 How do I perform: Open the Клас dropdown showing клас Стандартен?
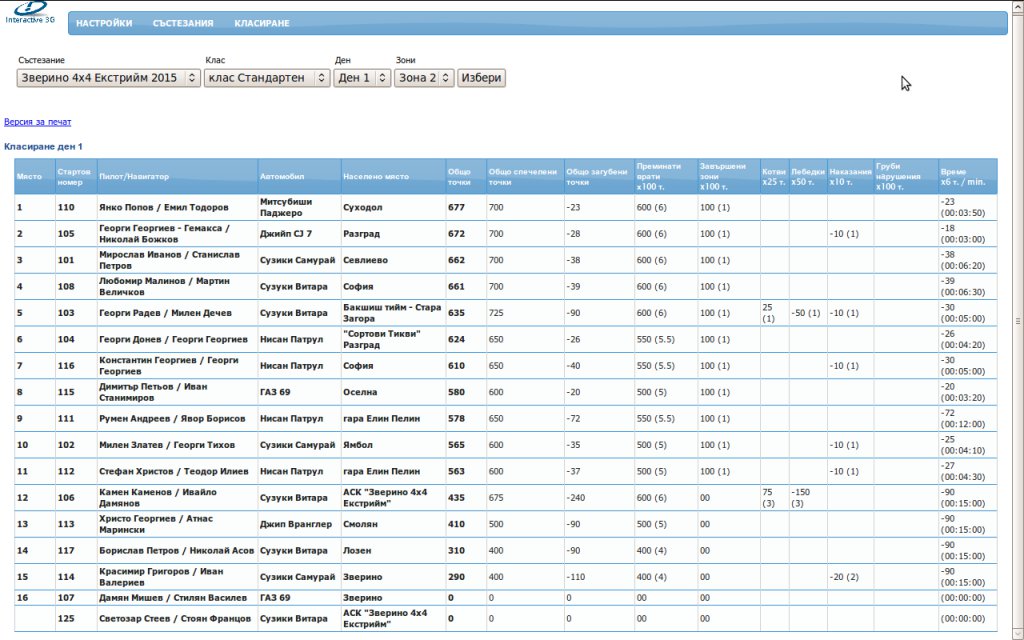266,78
